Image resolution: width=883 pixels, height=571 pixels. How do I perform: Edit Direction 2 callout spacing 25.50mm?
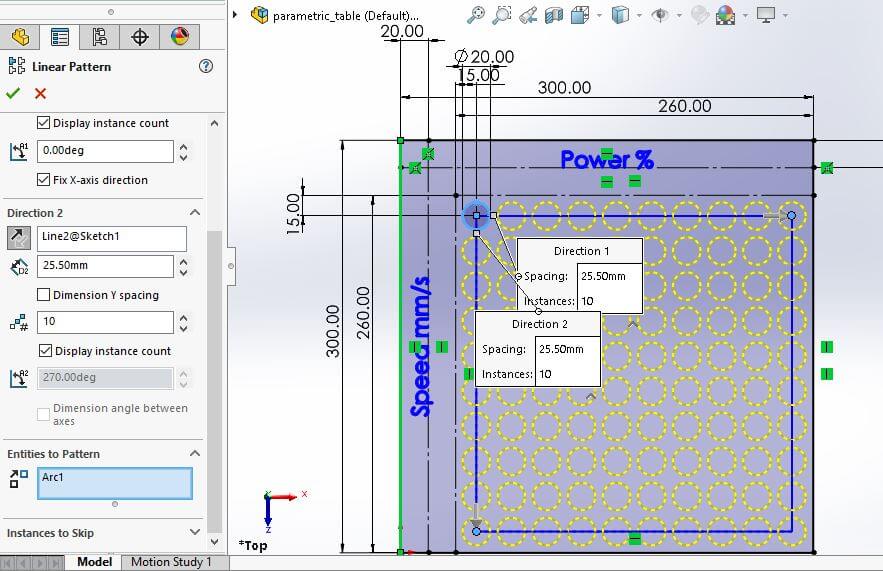[x=568, y=349]
